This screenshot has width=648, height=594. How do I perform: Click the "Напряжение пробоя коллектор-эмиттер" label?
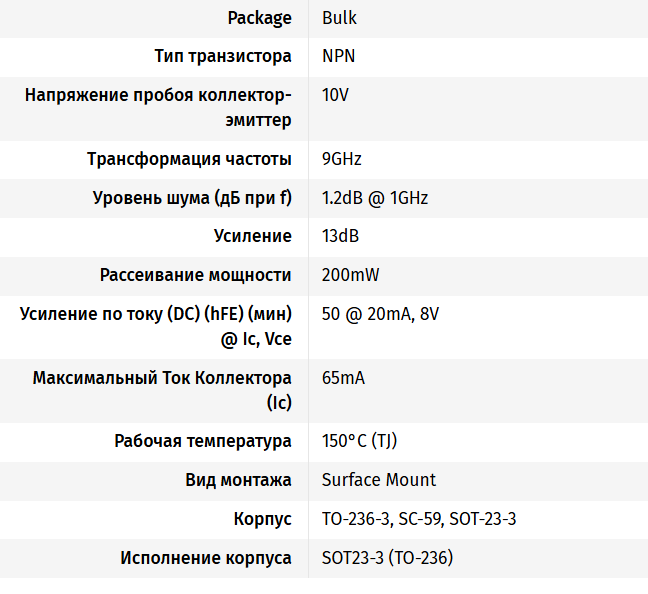[158, 108]
